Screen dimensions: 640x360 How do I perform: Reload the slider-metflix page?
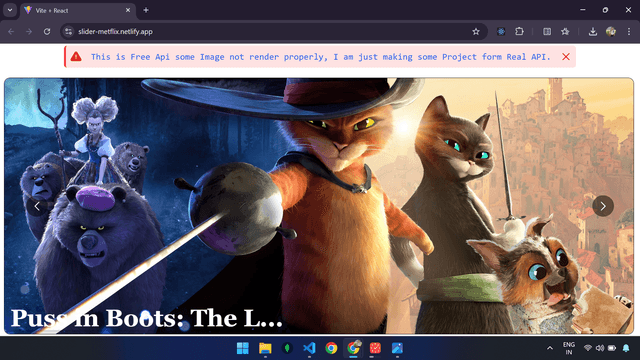tap(47, 31)
